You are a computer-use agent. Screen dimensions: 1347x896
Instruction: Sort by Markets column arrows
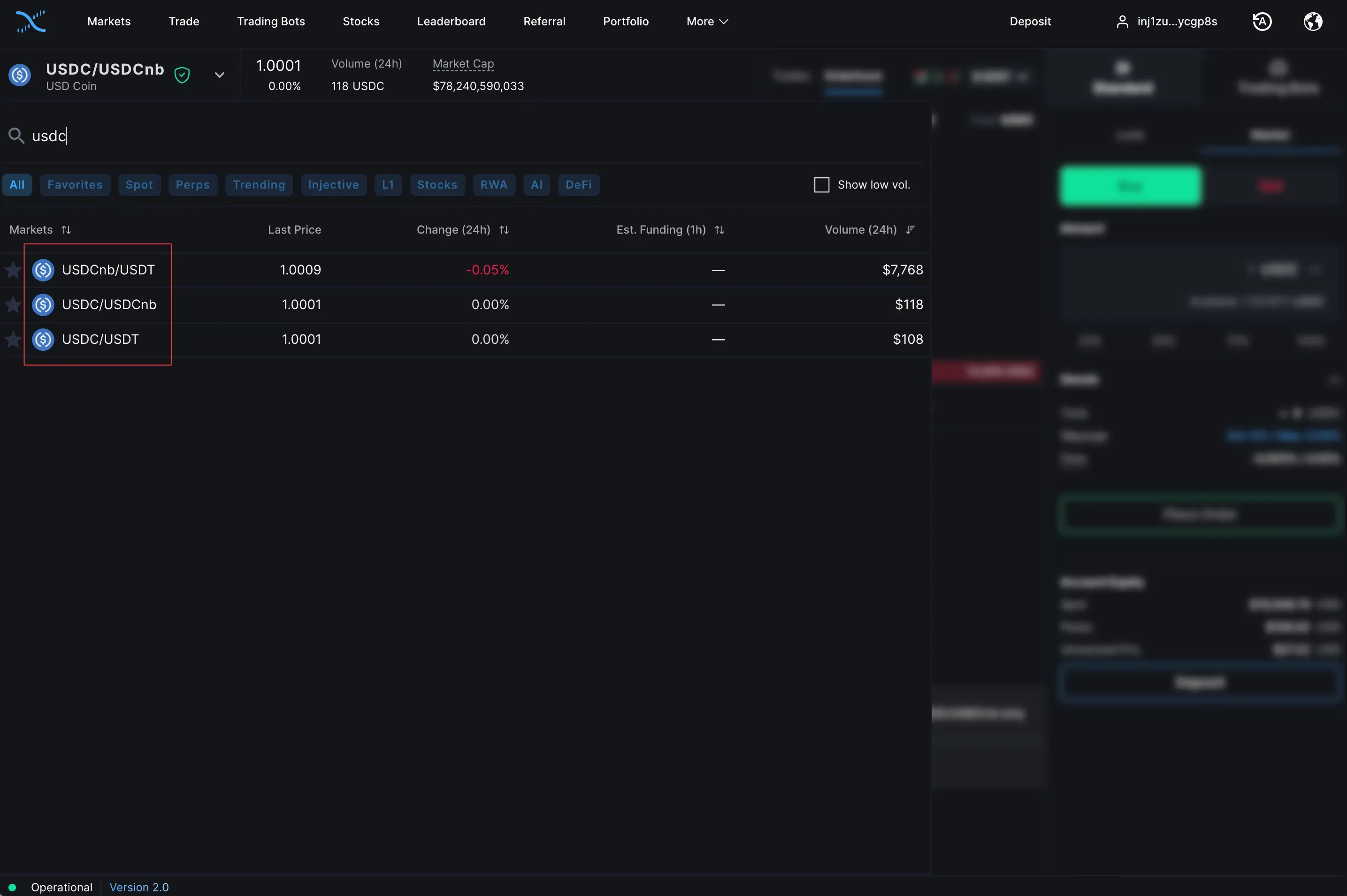66,230
